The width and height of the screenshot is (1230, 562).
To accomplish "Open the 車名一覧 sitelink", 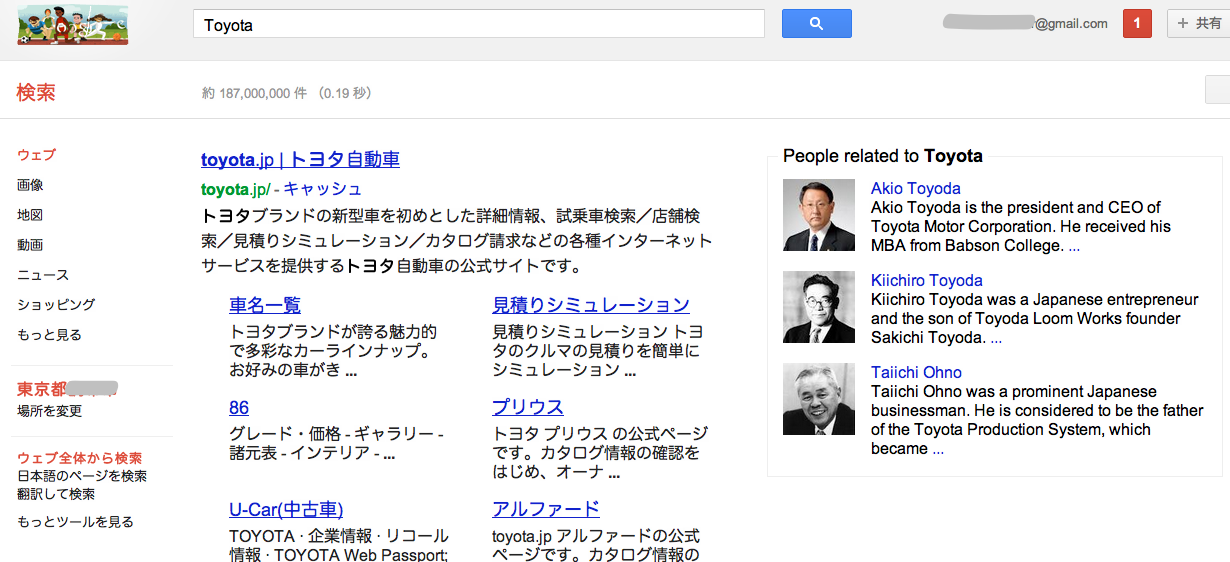I will 265,305.
